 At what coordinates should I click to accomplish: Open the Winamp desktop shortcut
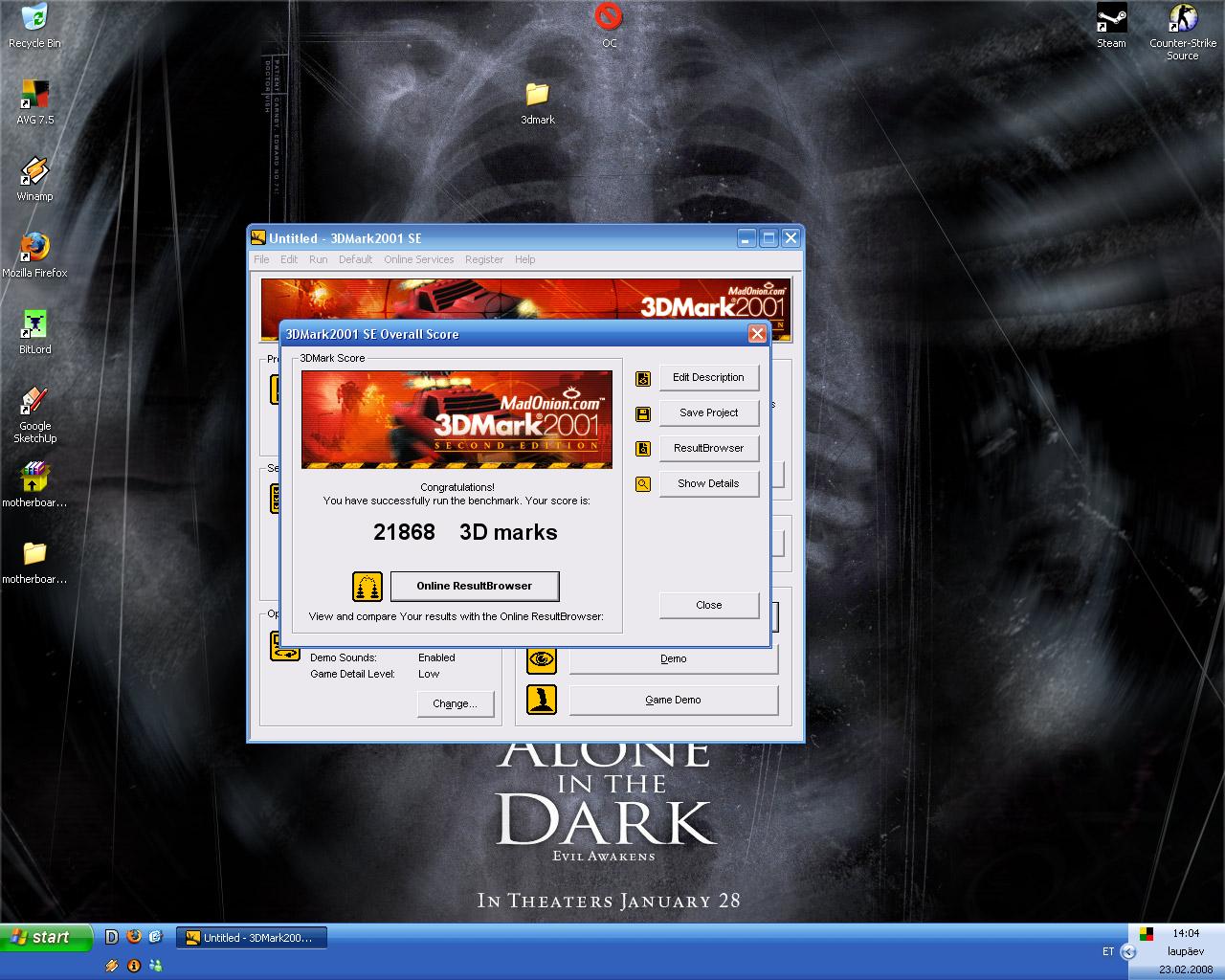coord(34,179)
